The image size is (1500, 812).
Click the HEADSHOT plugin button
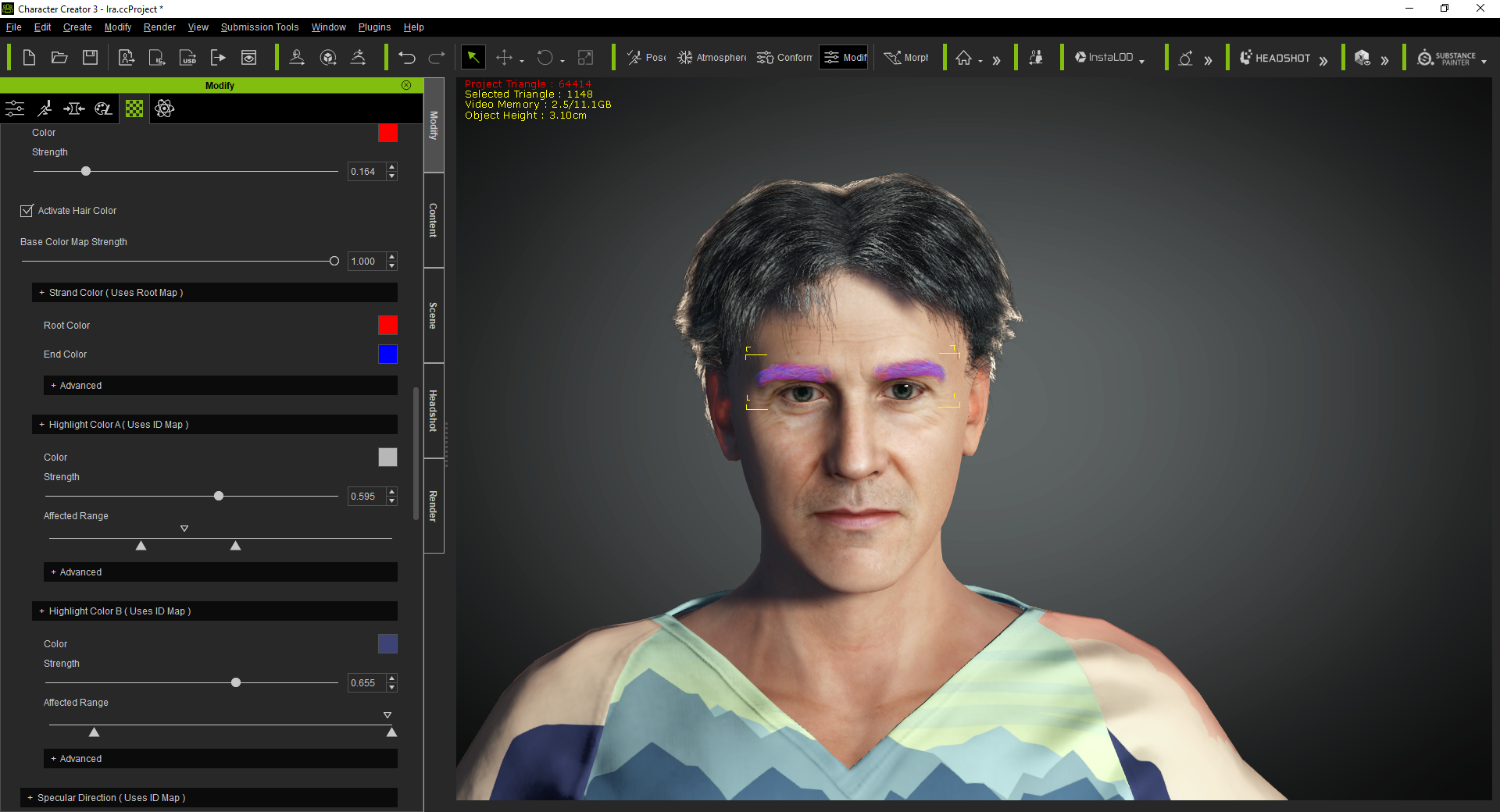(x=1275, y=58)
